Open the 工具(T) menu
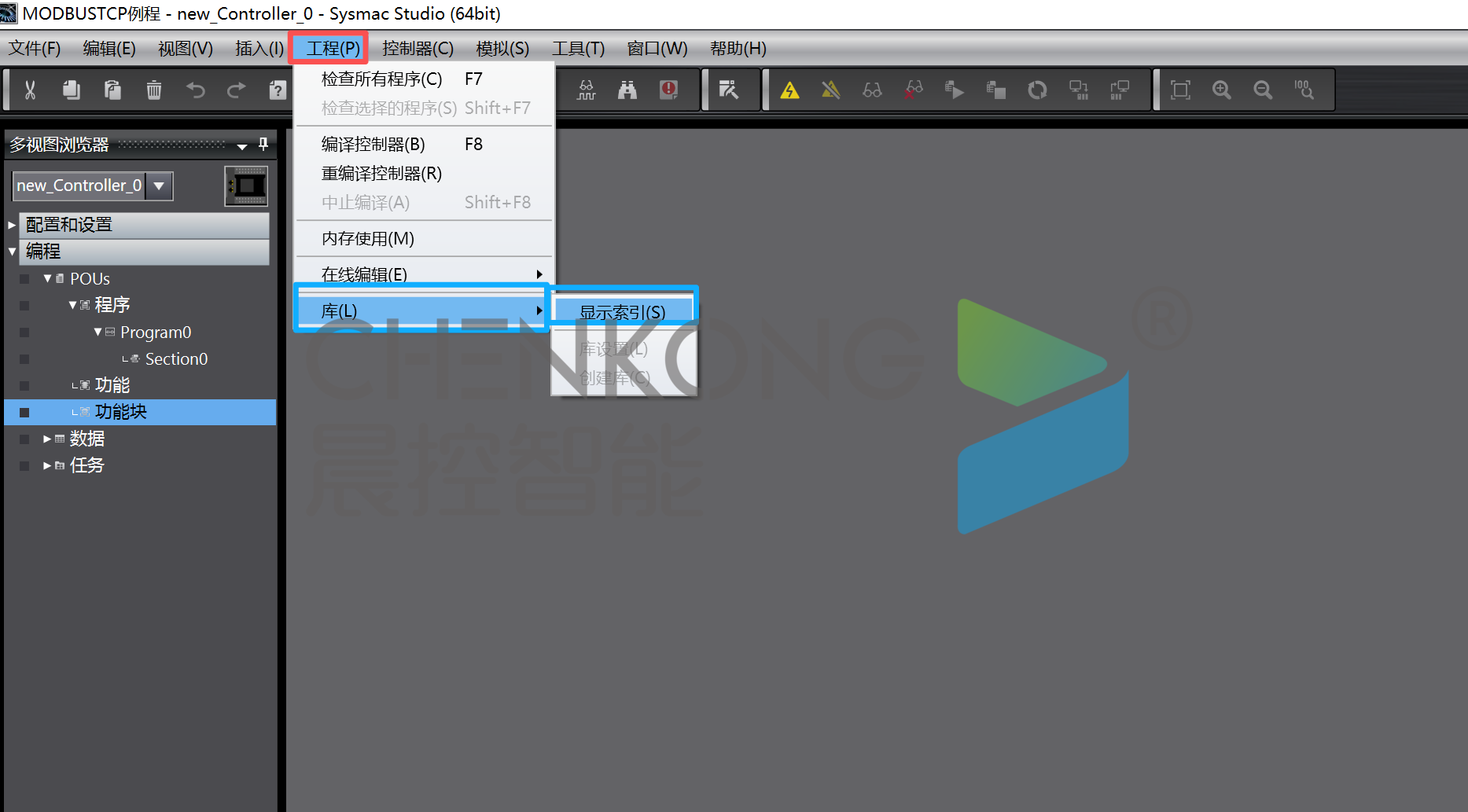Image resolution: width=1468 pixels, height=812 pixels. click(x=579, y=49)
